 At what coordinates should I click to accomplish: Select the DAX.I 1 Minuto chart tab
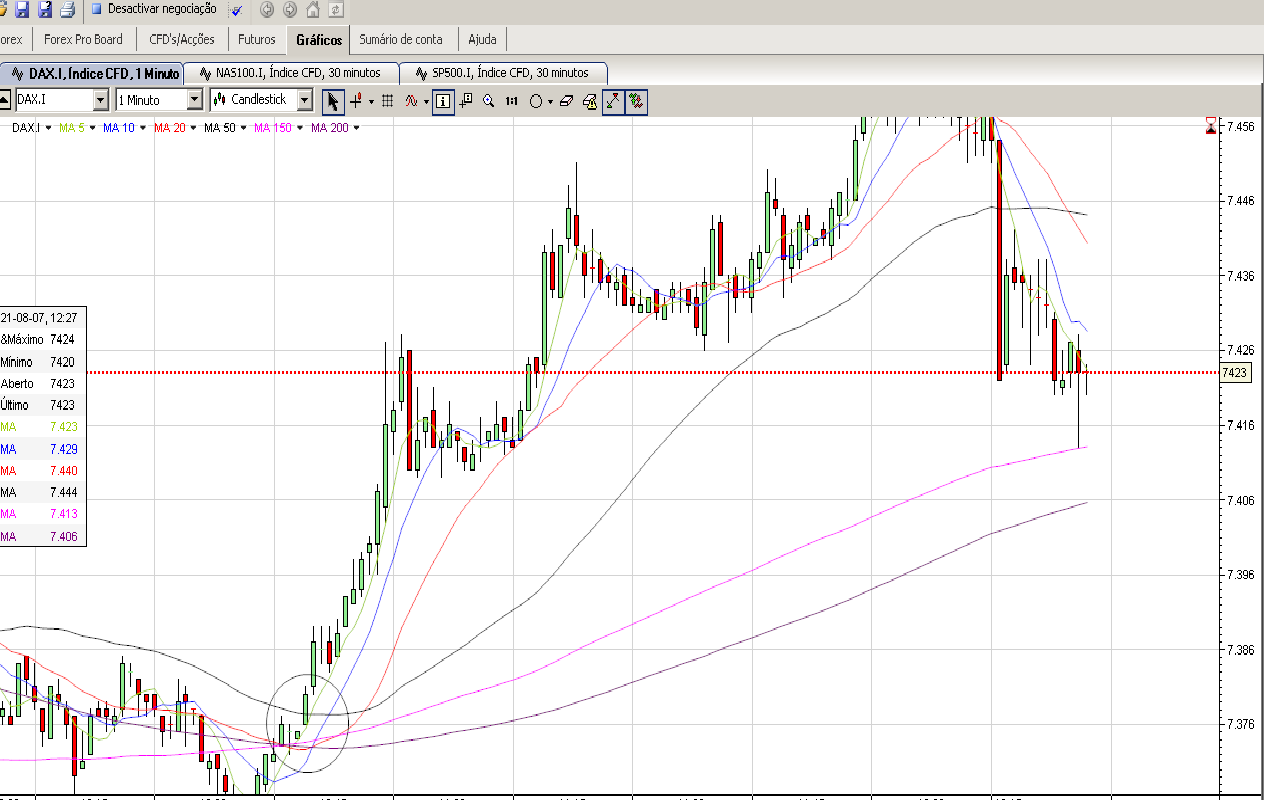(91, 73)
